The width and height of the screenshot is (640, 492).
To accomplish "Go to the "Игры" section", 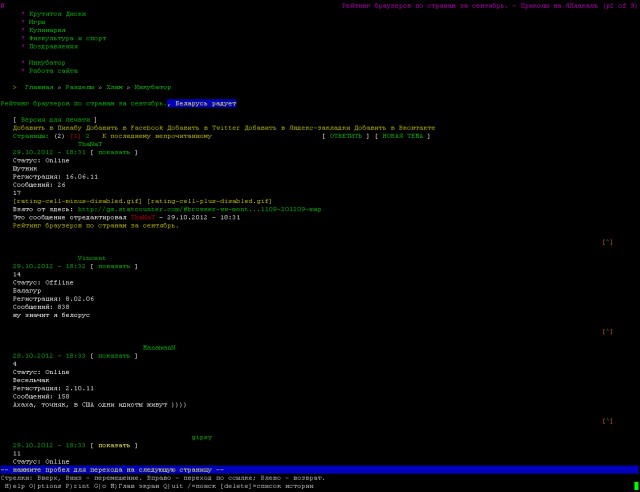I will tap(38, 23).
